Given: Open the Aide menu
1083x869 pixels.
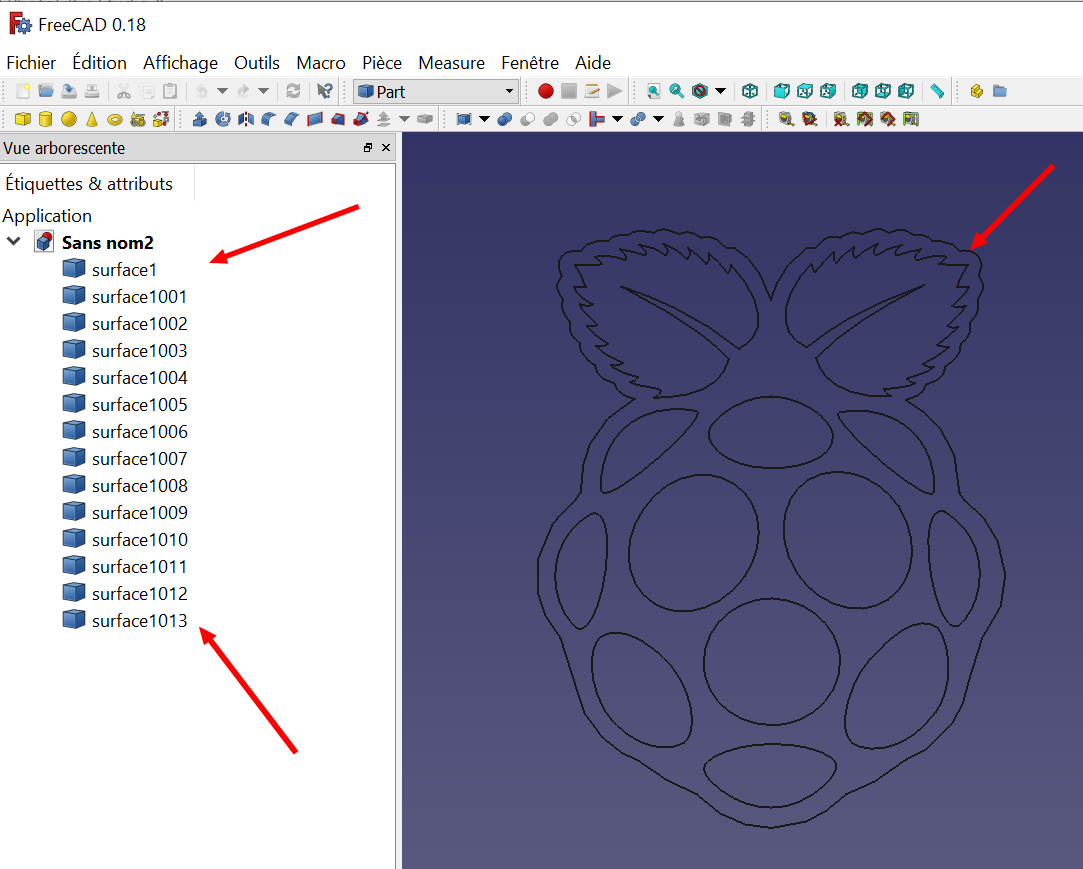Looking at the screenshot, I should point(593,63).
